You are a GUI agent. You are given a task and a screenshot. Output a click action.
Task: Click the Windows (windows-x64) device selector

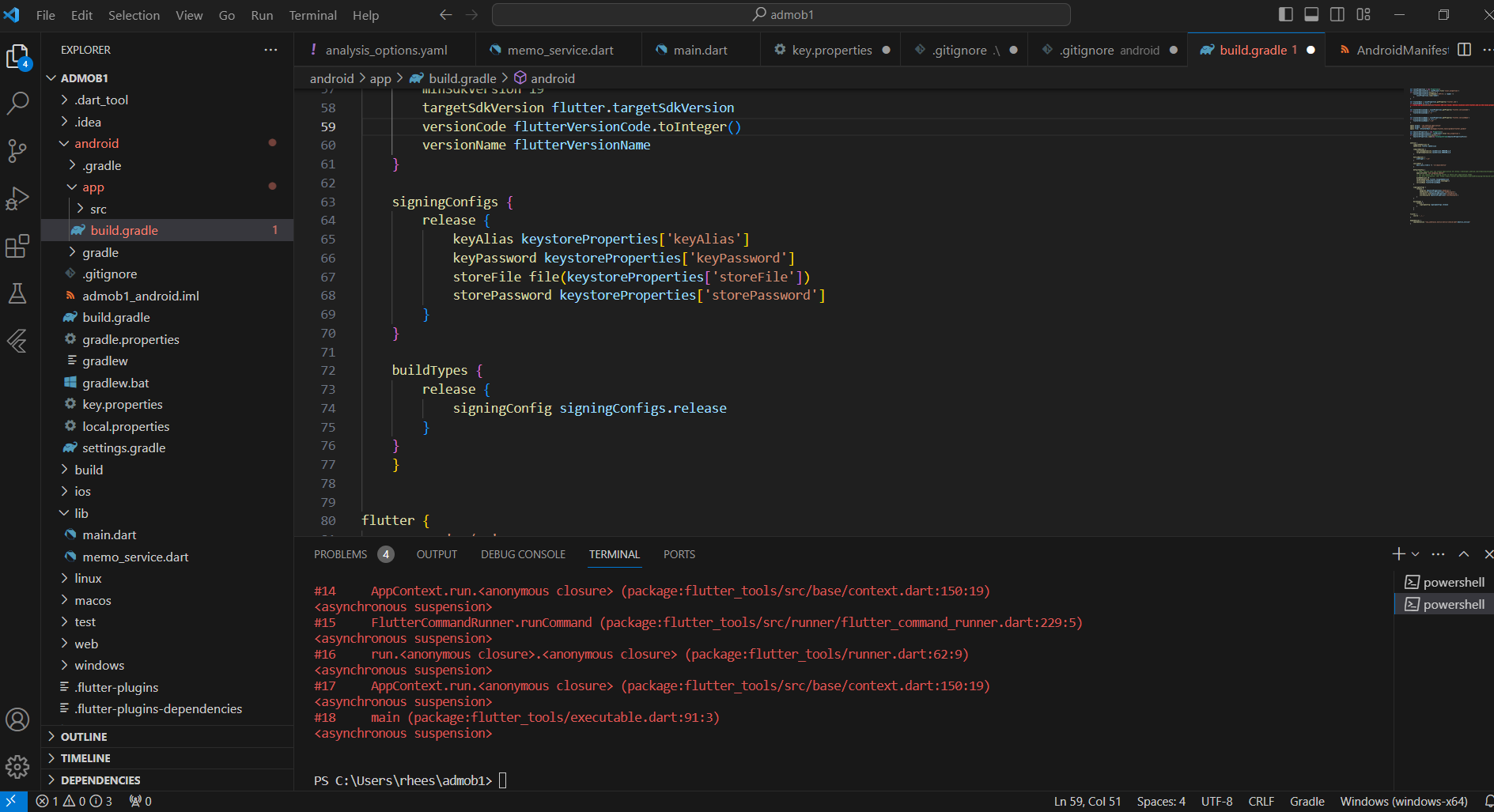pos(1404,801)
